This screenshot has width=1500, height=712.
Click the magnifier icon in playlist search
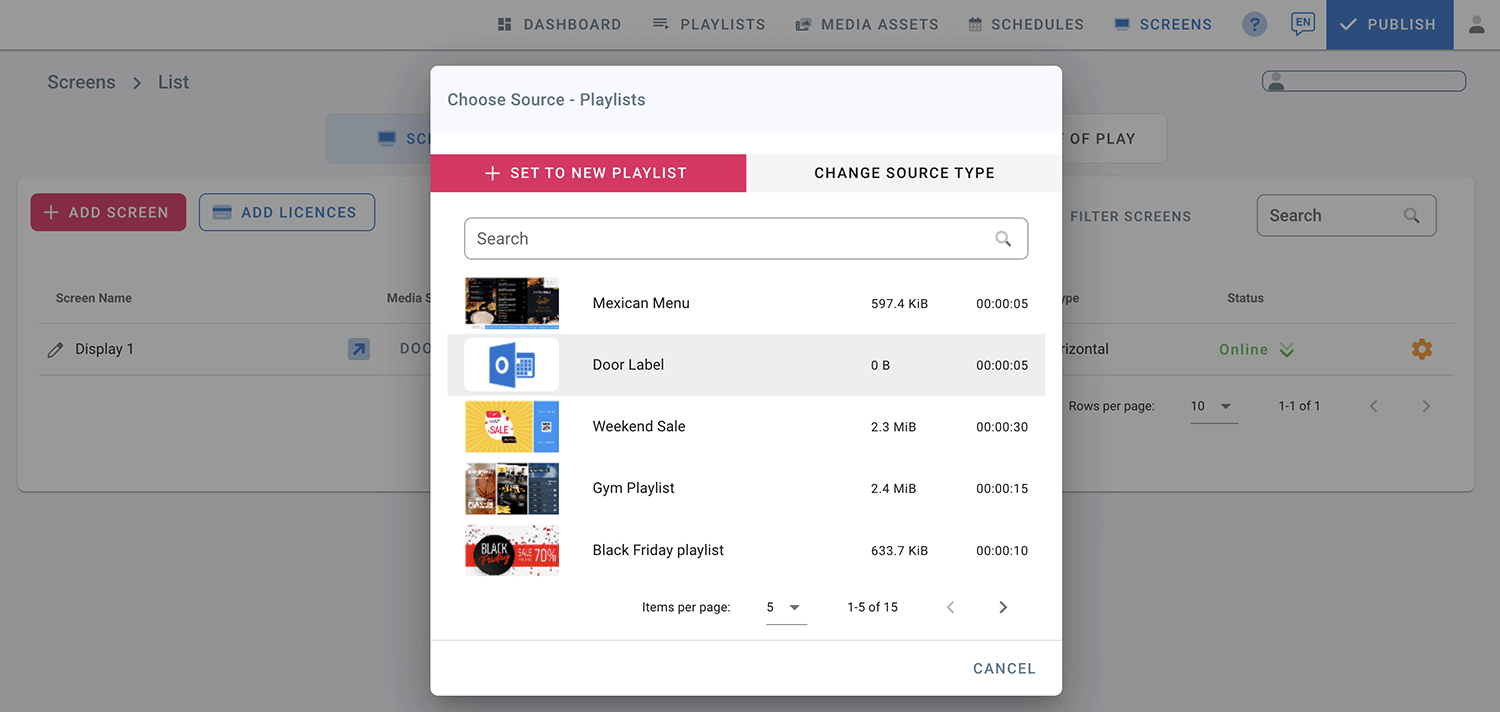pos(1003,239)
